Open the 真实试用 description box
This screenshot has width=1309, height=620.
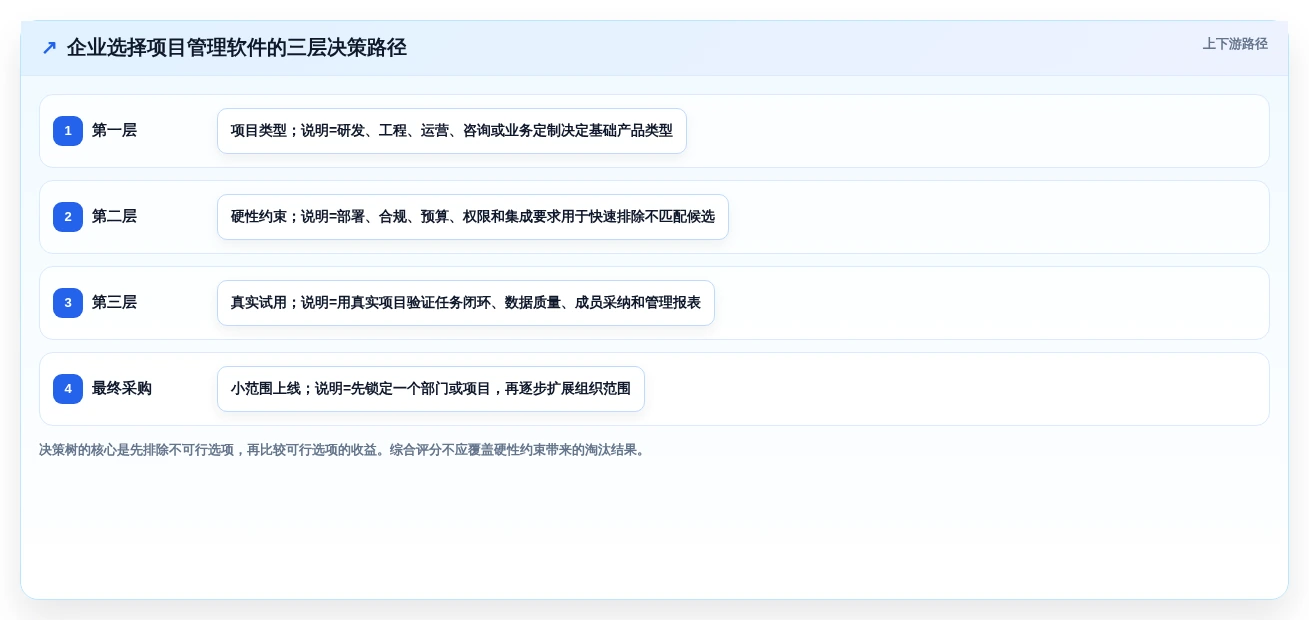tap(466, 303)
